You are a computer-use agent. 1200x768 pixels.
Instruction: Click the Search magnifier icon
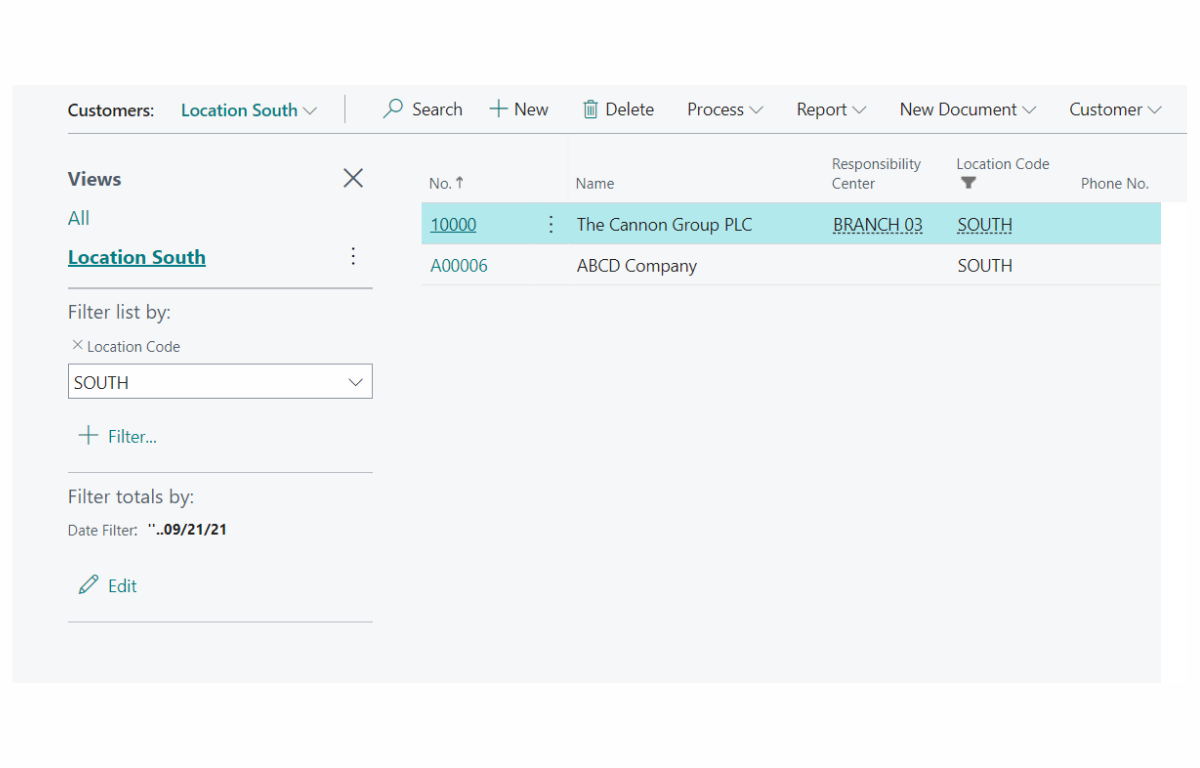tap(389, 109)
